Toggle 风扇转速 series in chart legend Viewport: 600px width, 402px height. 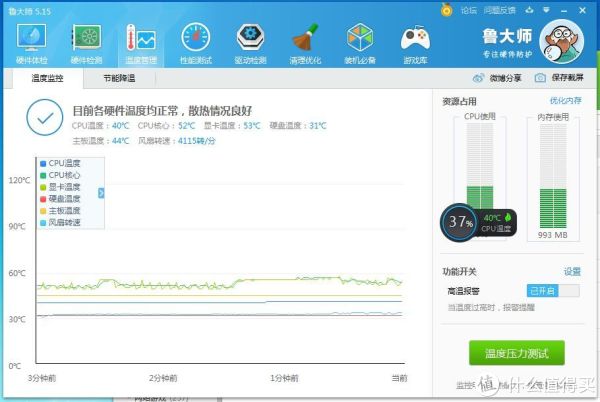coord(60,223)
